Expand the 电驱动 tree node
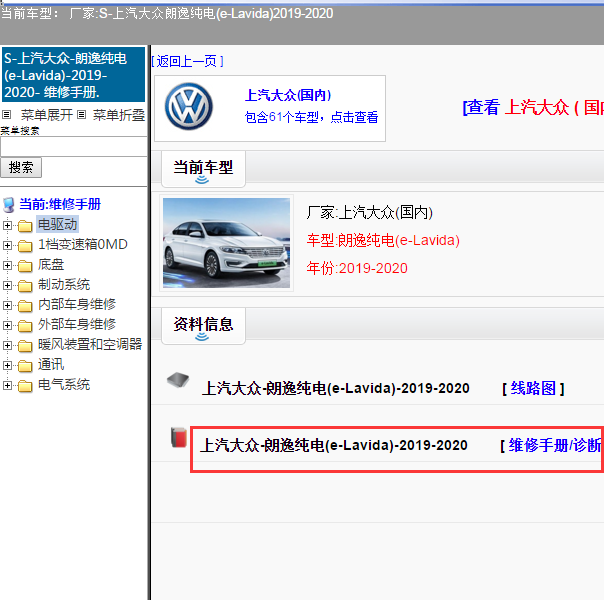This screenshot has height=600, width=604. [7, 225]
